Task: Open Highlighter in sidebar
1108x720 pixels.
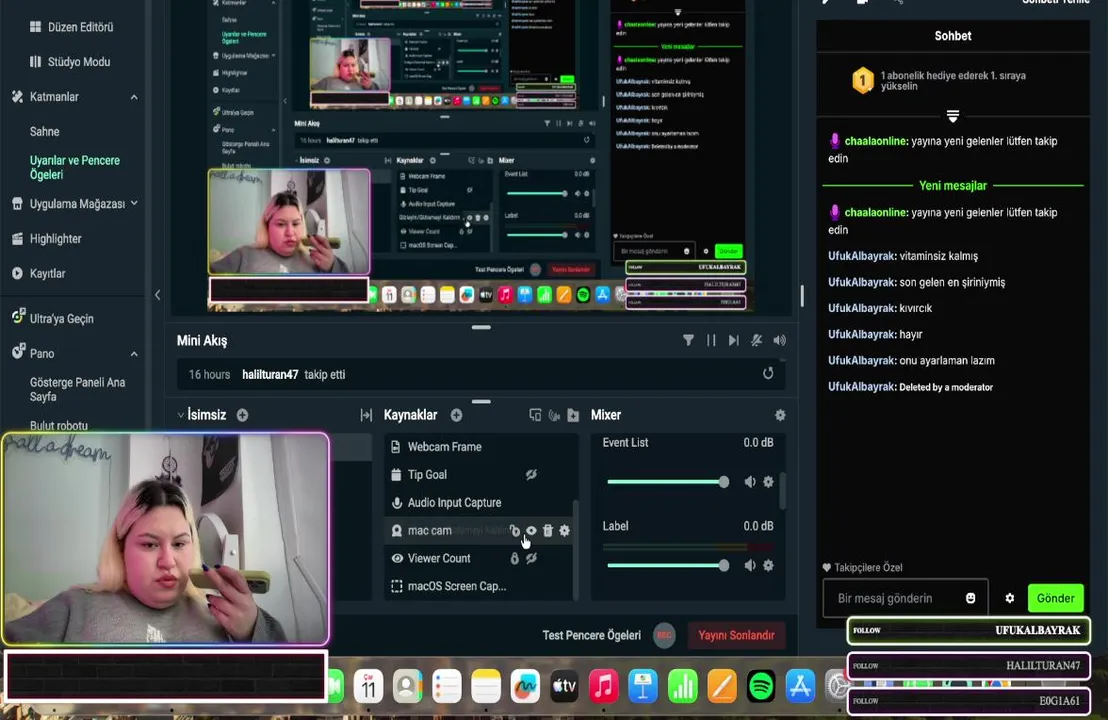Action: (x=48, y=239)
